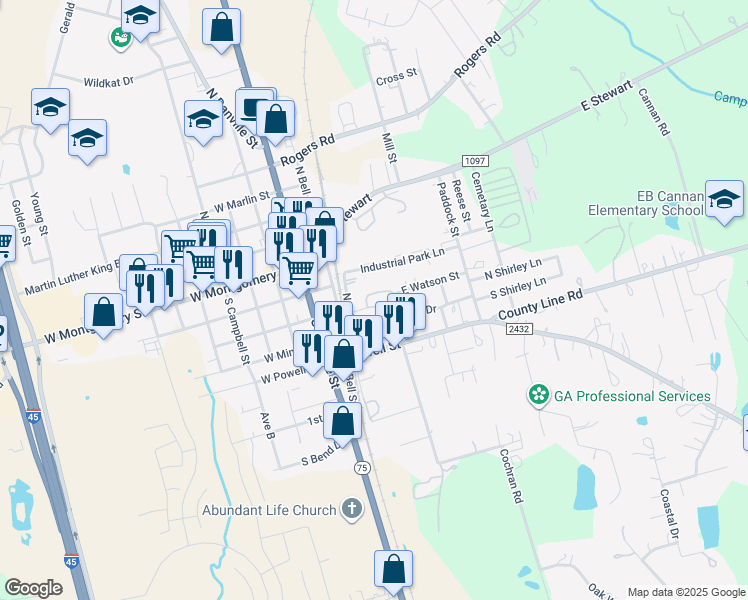This screenshot has height=600, width=748.
Task: Select the 2432 route shield
Action: 519,329
